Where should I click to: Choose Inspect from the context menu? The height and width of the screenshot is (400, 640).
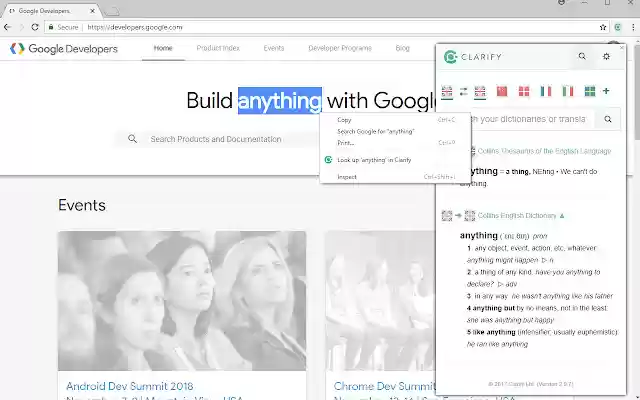[395, 177]
